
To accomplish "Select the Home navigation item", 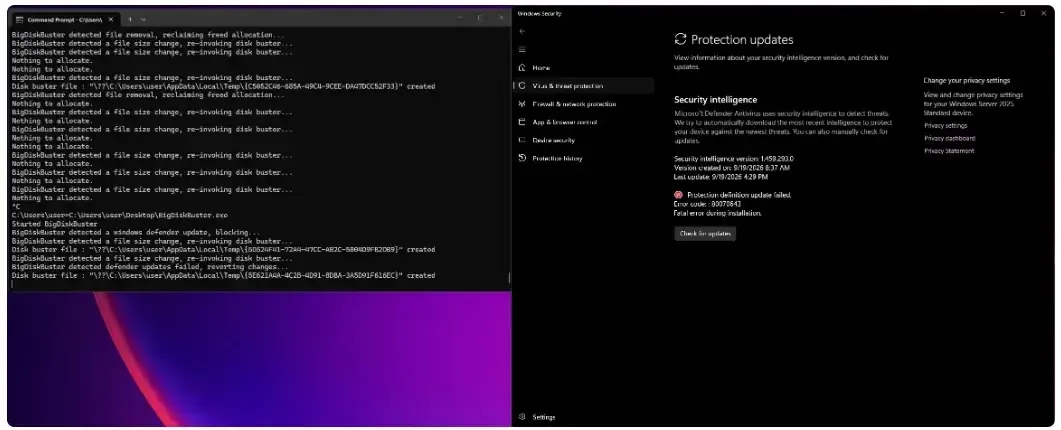I will [584, 68].
